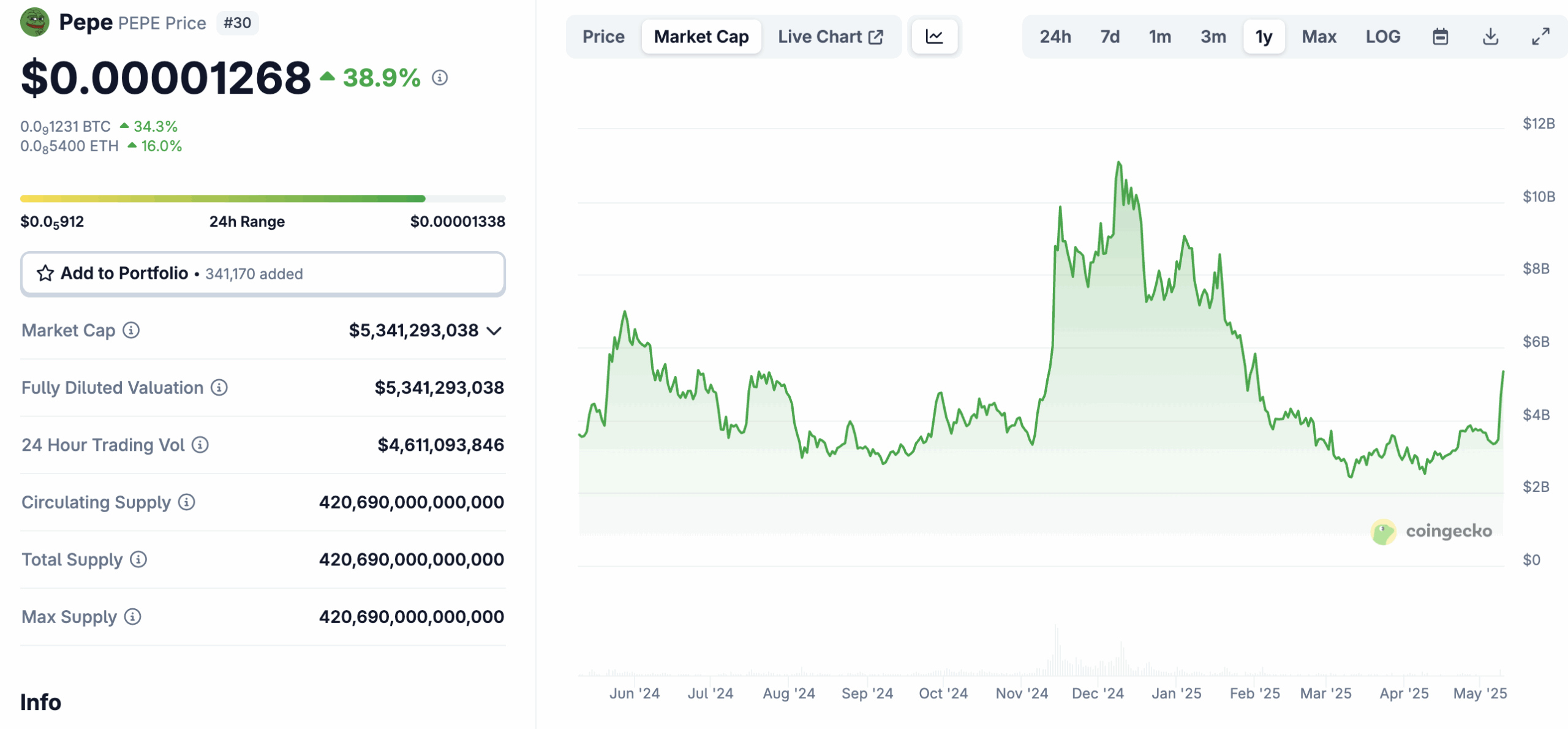
Task: Click the $12B axis label
Action: pos(1539,124)
